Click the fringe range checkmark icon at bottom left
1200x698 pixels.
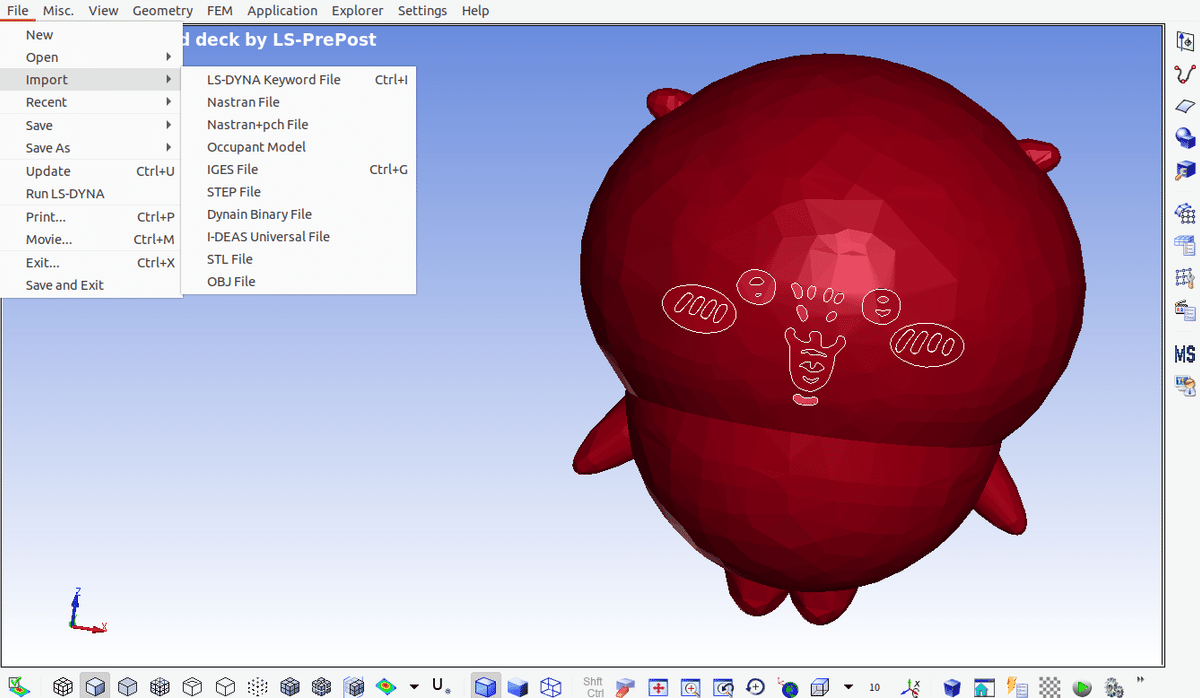pyautogui.click(x=18, y=686)
